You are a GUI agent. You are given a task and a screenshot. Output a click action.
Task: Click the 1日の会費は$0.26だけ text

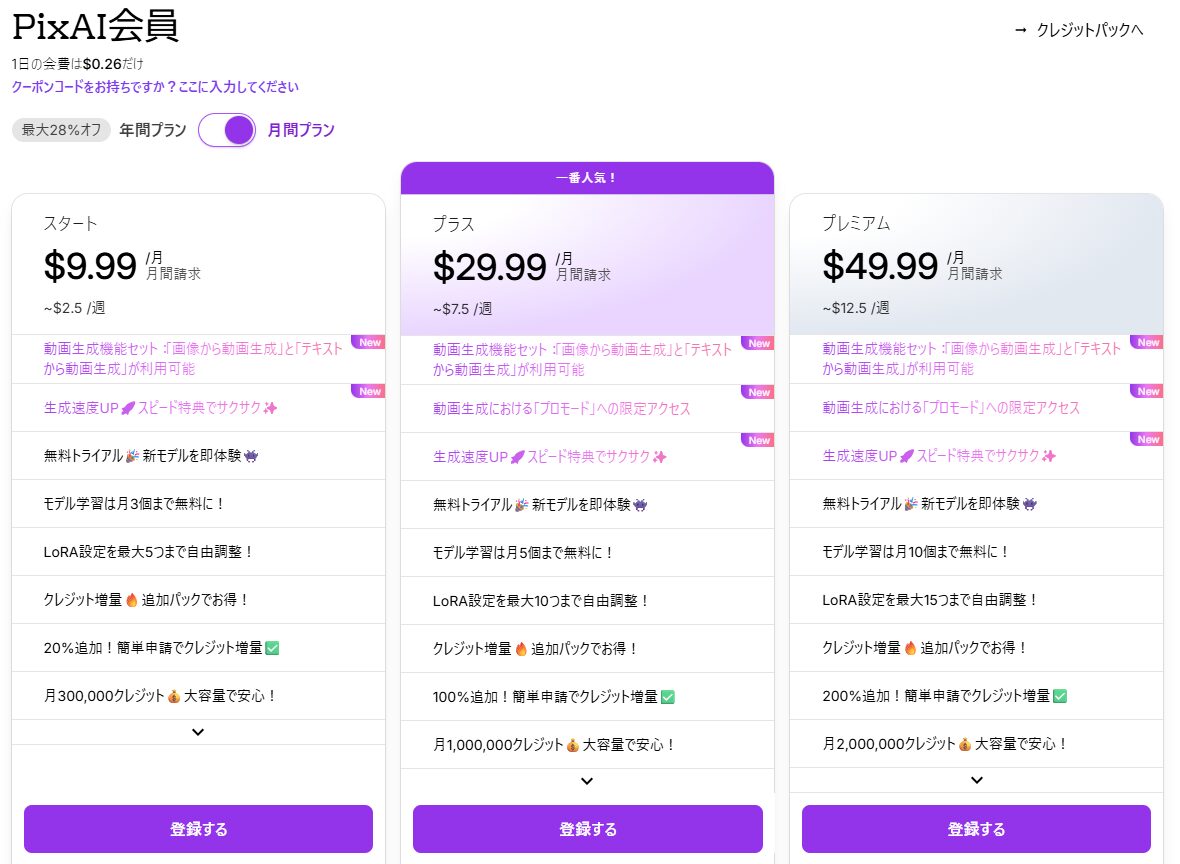(78, 64)
